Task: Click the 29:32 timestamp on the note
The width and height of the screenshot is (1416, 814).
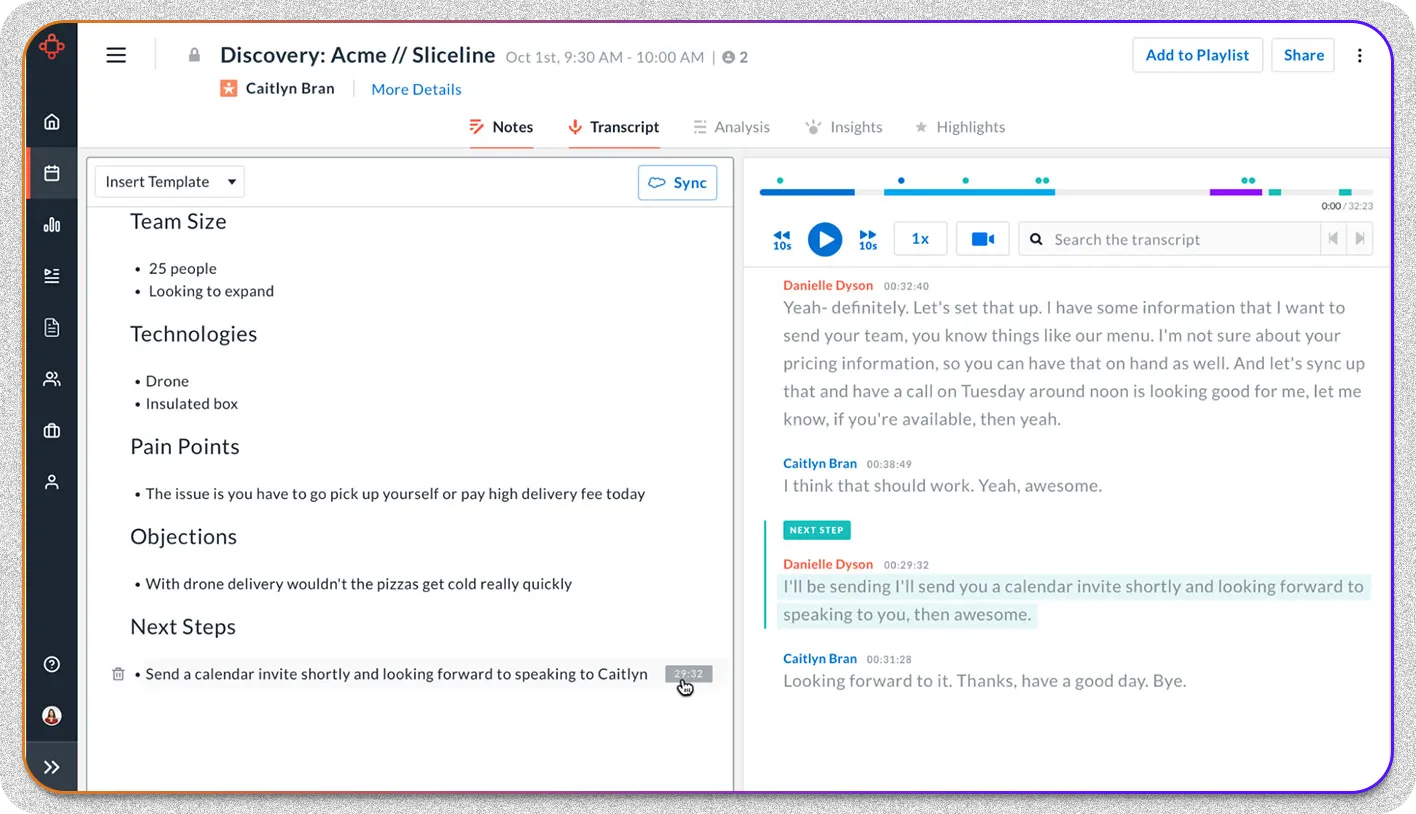Action: point(688,674)
